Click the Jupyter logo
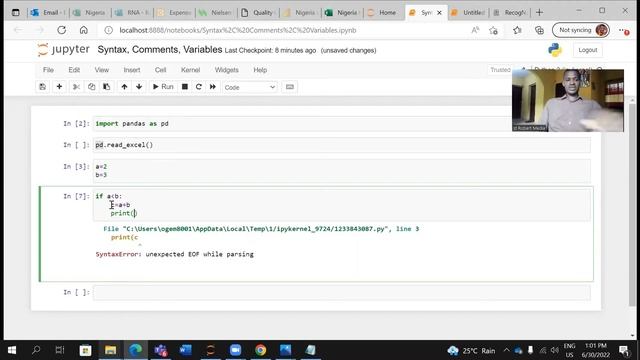The height and width of the screenshot is (360, 640). click(x=63, y=50)
